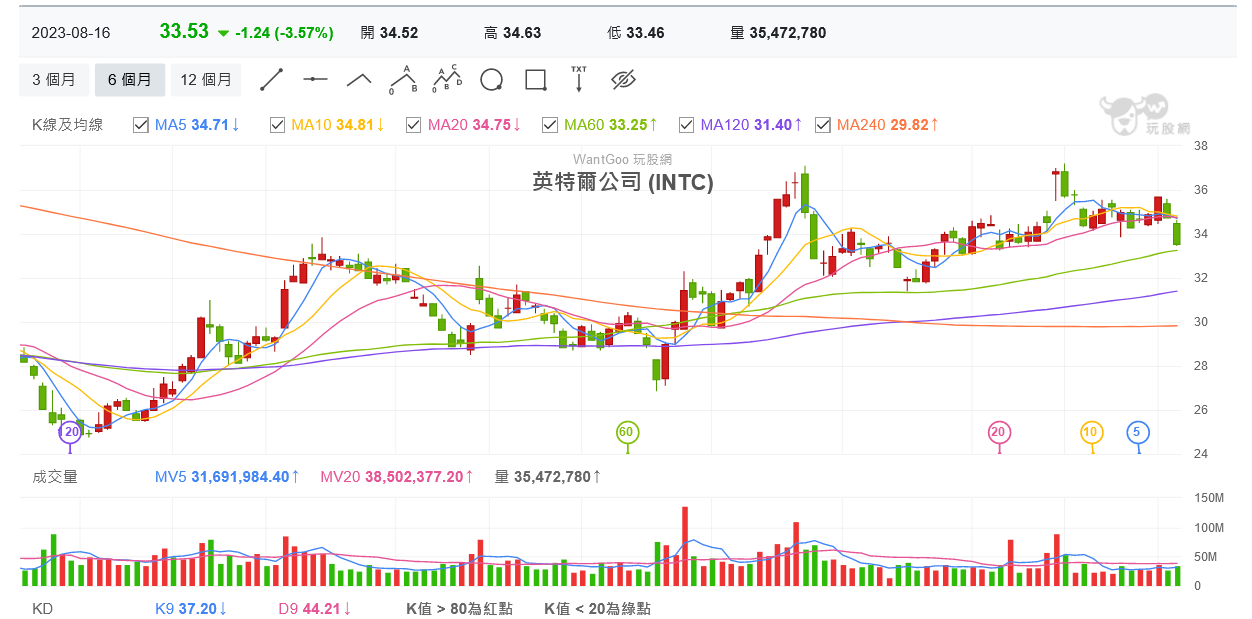Switch to the 3 個月 timeframe
This screenshot has height=619, width=1252.
53,80
